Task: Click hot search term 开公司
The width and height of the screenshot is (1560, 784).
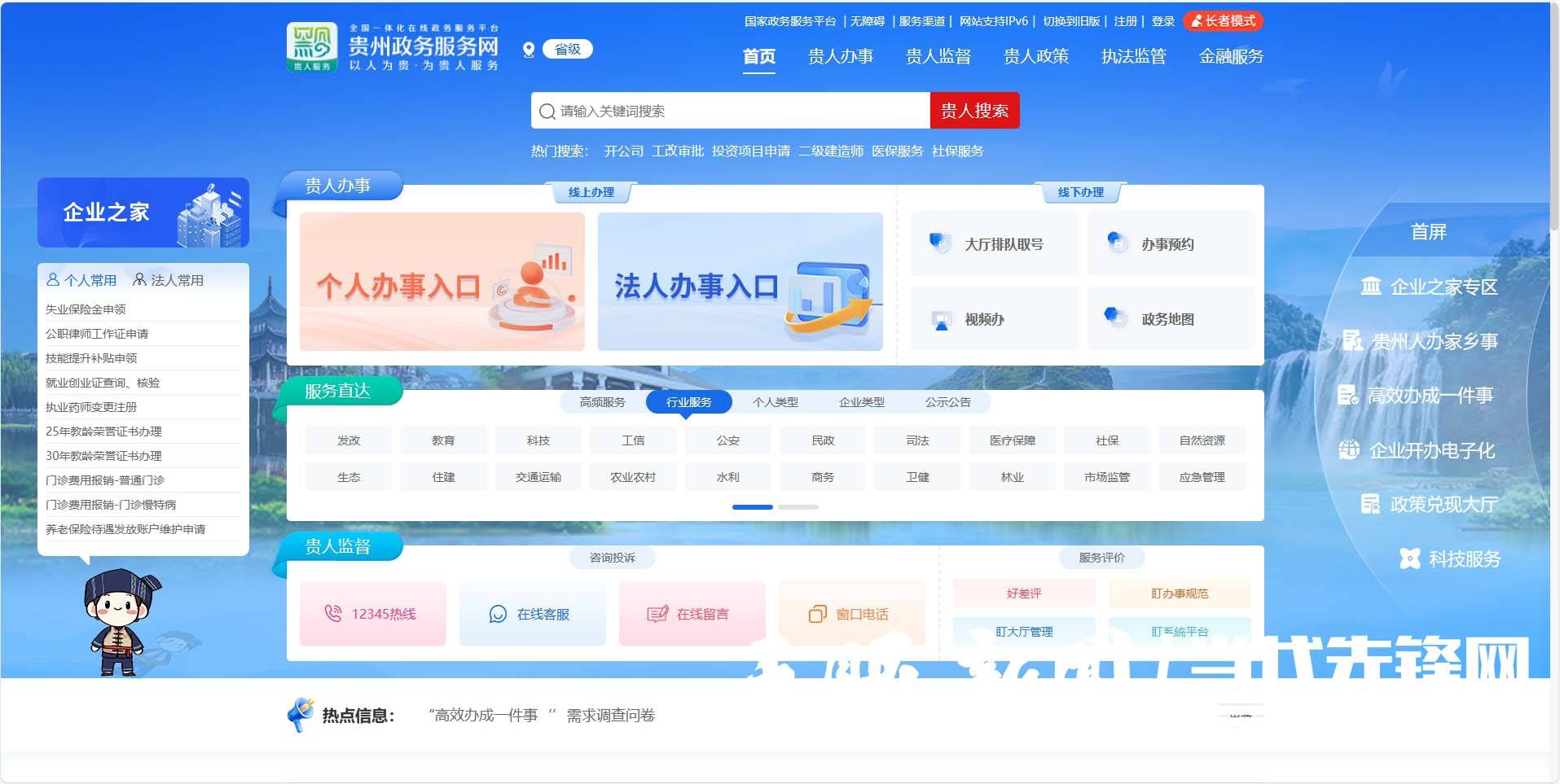Action: pos(624,151)
